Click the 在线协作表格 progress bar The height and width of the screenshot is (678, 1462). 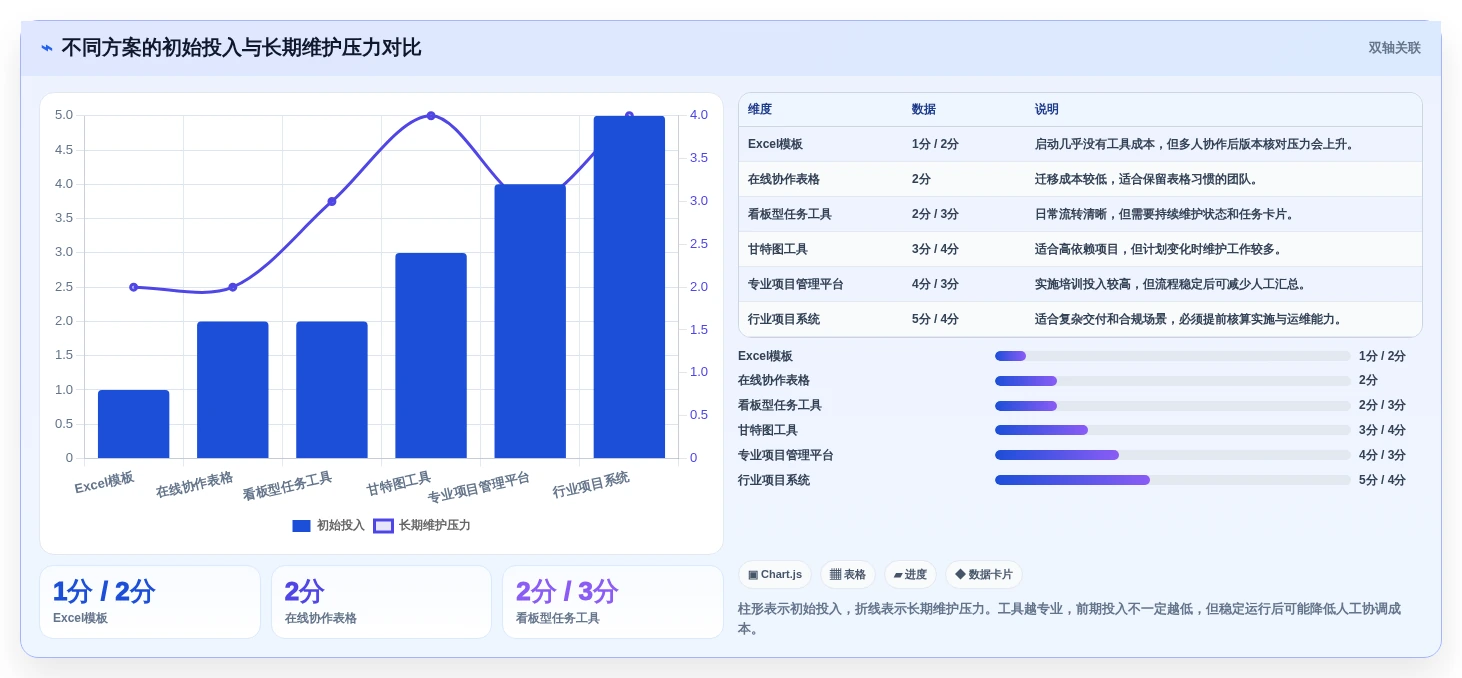(x=1172, y=381)
